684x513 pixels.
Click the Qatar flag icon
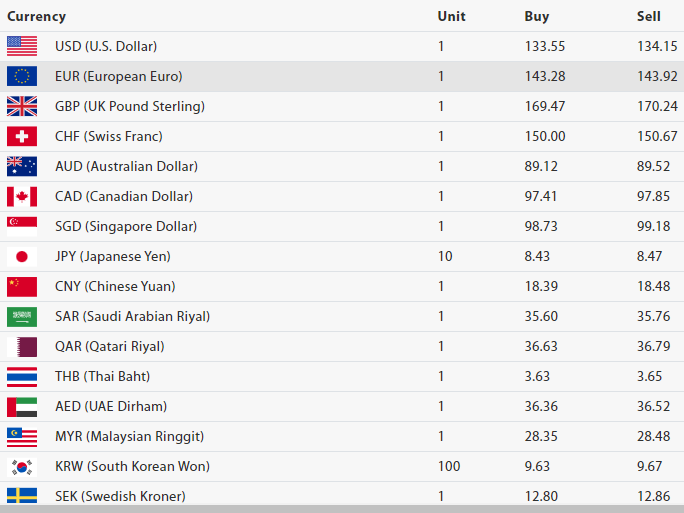[x=22, y=346]
